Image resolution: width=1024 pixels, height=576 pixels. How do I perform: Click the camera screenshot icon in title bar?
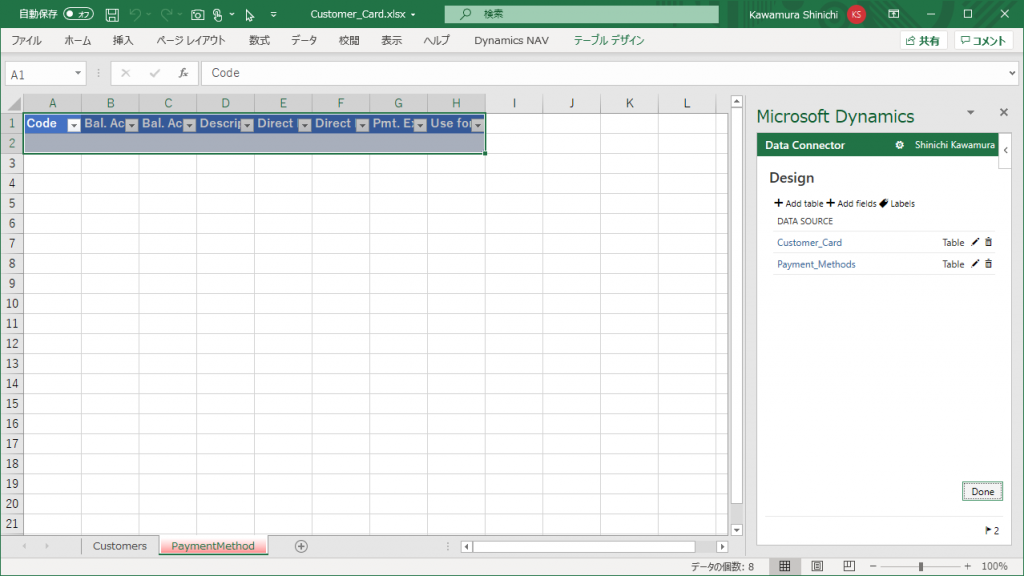point(197,14)
